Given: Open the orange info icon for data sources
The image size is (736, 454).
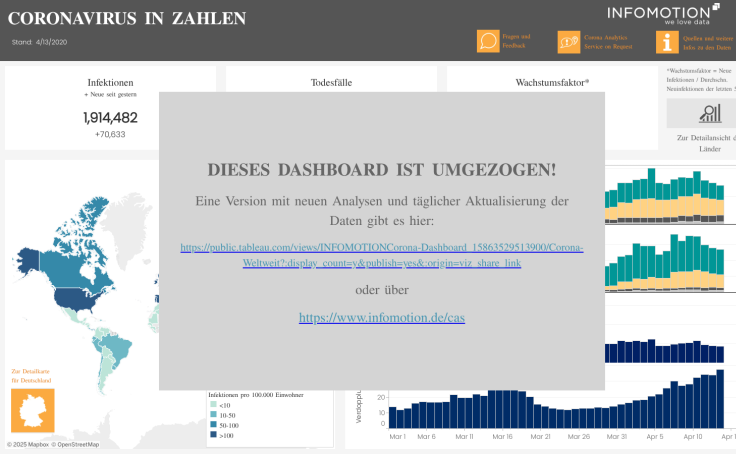Looking at the screenshot, I should (667, 42).
